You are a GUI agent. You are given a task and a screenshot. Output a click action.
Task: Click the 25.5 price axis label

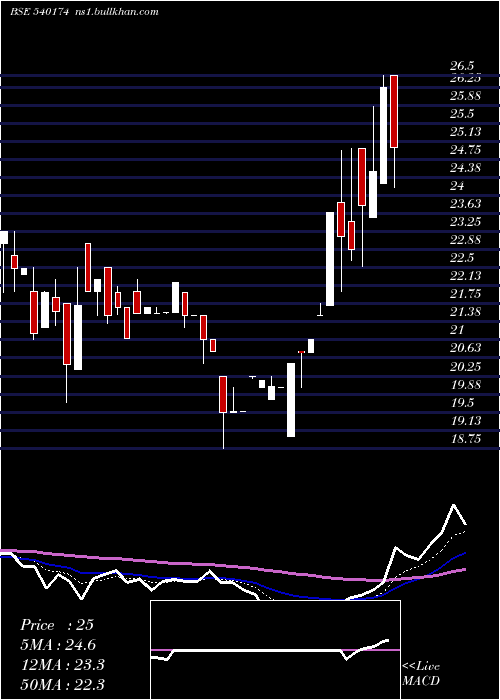coord(462,114)
